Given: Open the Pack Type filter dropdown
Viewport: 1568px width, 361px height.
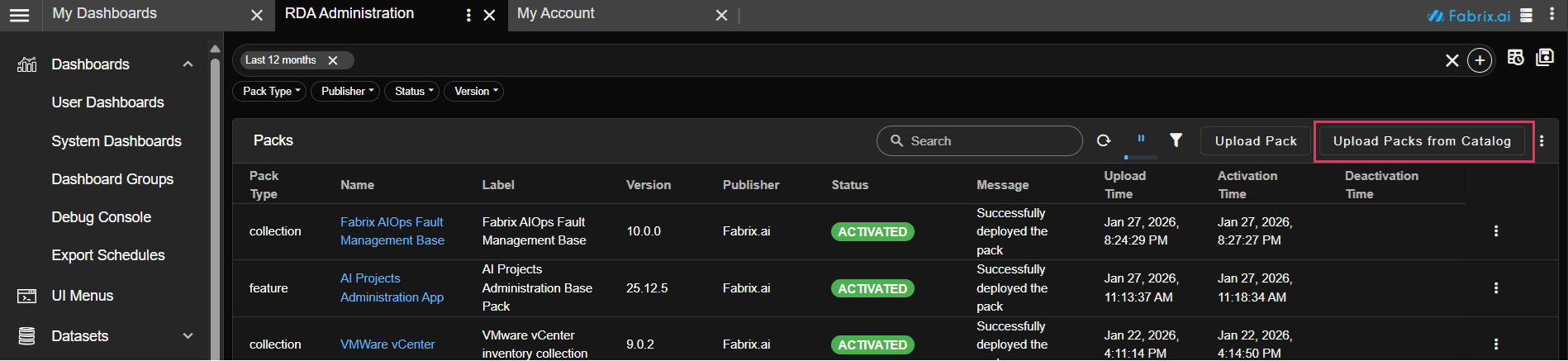Looking at the screenshot, I should (271, 92).
